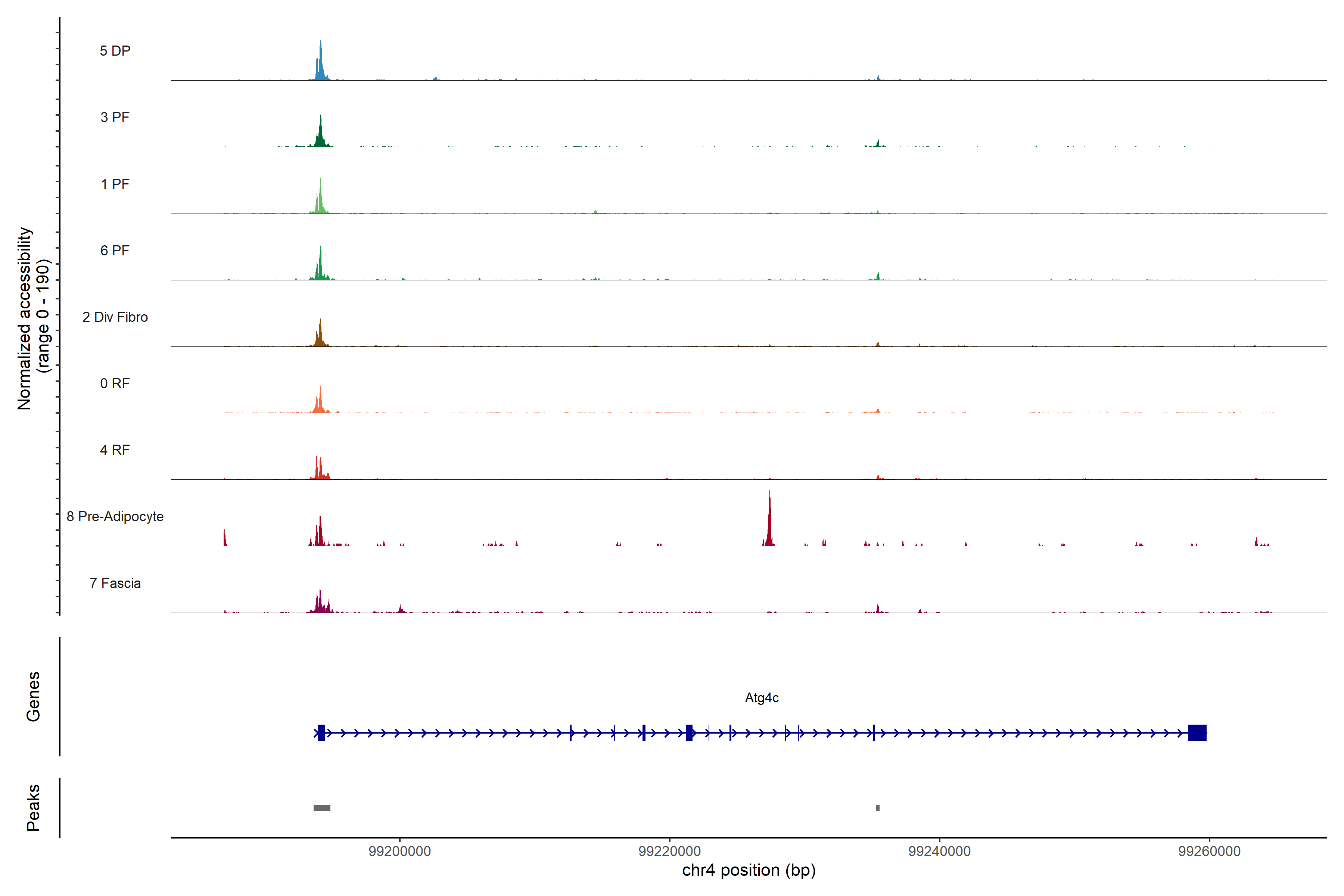
Task: Click the 3 PF track label
Action: [x=115, y=118]
